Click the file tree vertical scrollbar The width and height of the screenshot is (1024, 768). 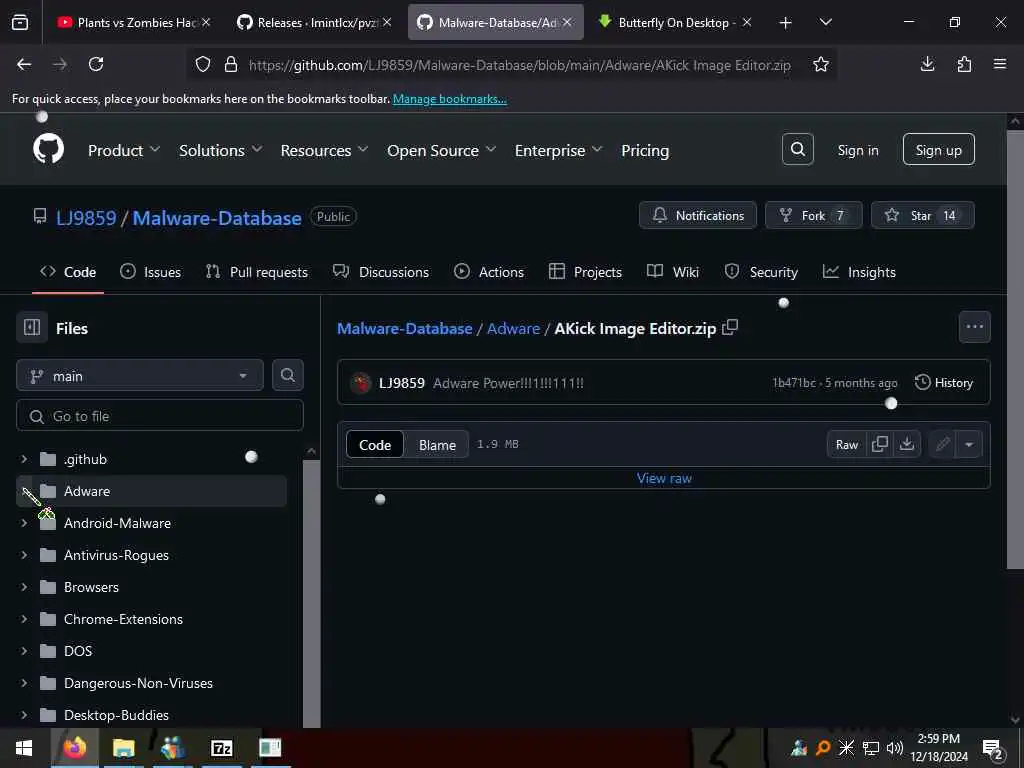click(x=312, y=592)
